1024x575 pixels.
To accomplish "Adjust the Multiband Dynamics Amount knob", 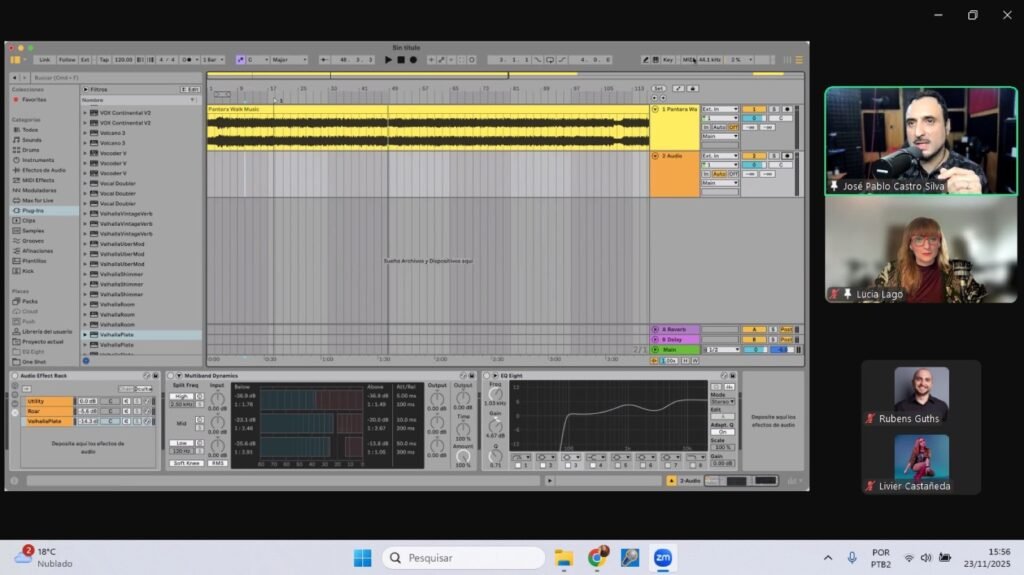I will (x=463, y=457).
